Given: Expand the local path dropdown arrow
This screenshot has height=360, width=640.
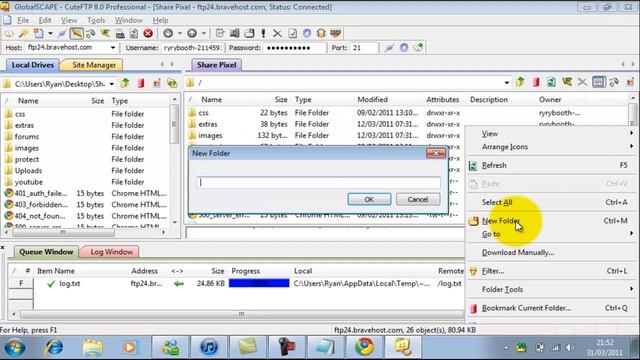Looking at the screenshot, I should [111, 84].
